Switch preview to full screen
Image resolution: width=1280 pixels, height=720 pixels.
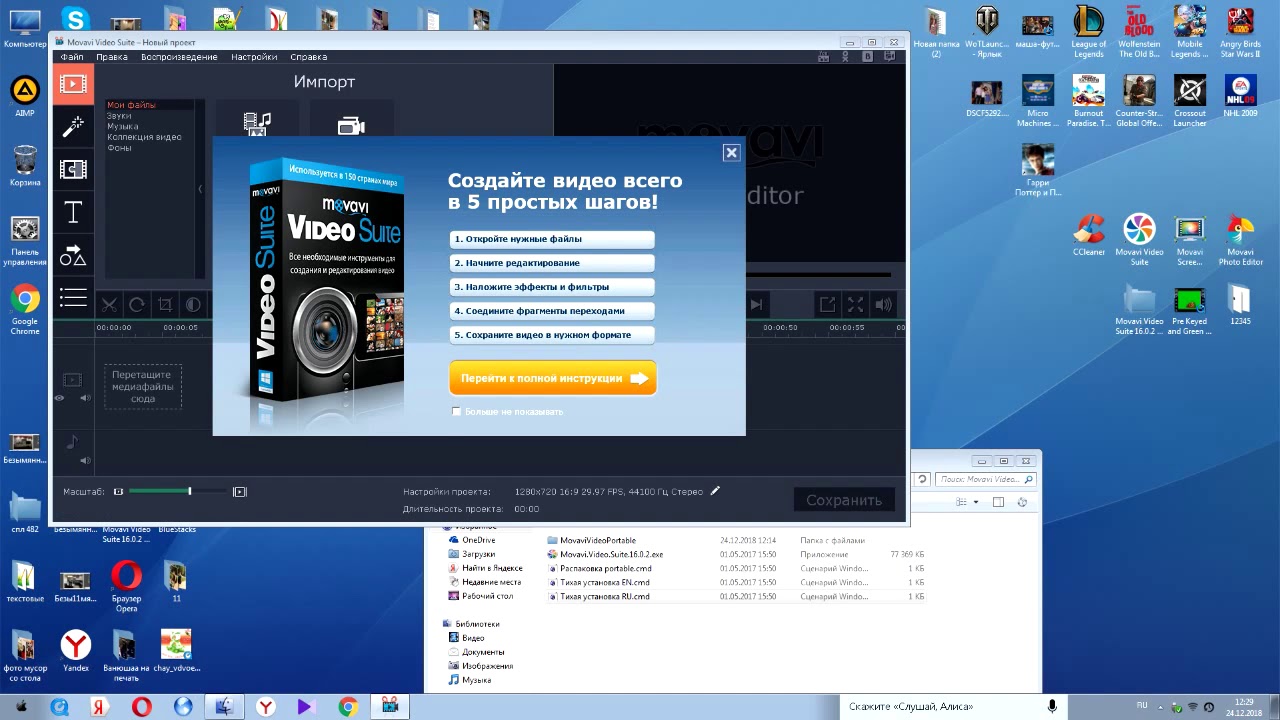(x=855, y=305)
